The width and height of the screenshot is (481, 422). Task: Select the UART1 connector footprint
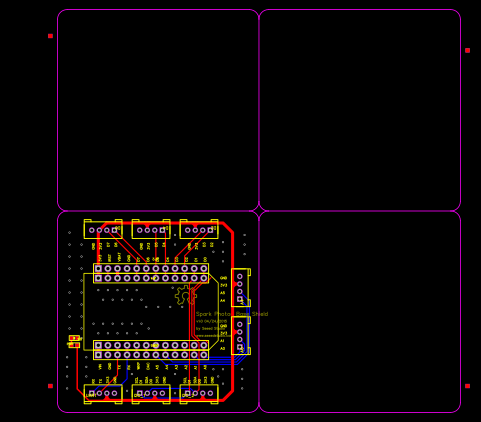(x=103, y=394)
